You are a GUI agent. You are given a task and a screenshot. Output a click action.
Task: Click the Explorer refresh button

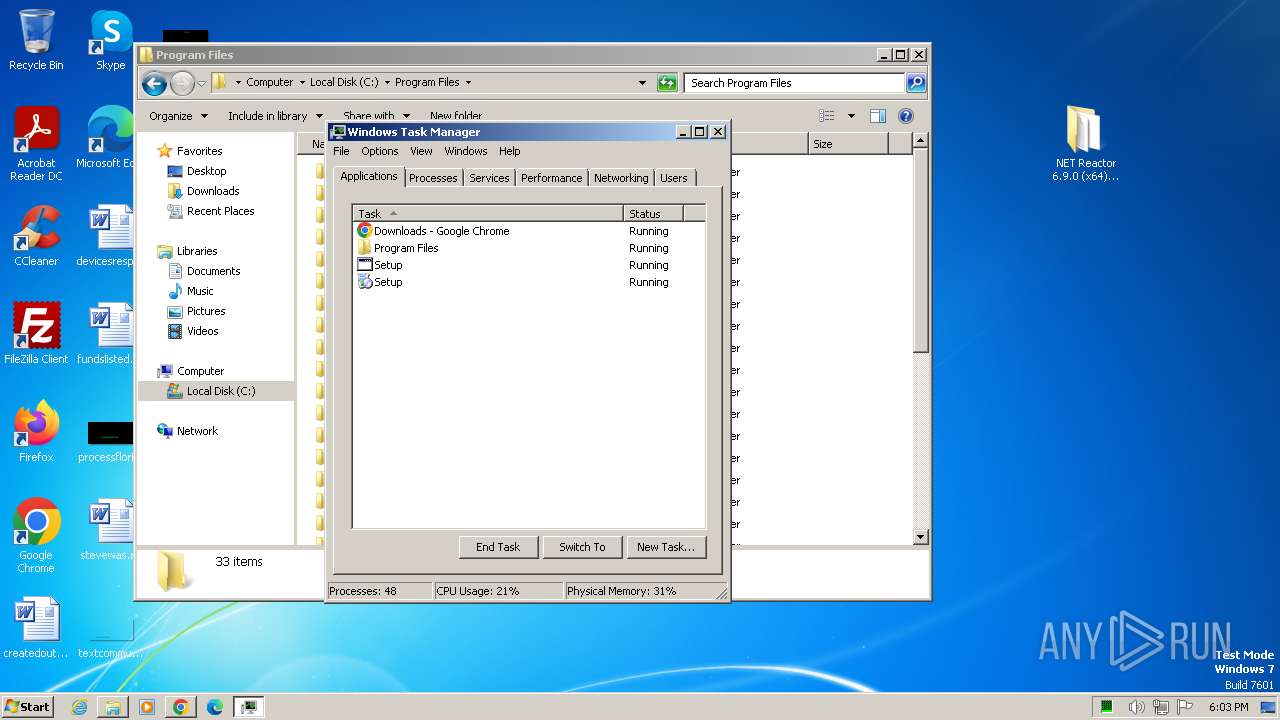click(x=667, y=83)
